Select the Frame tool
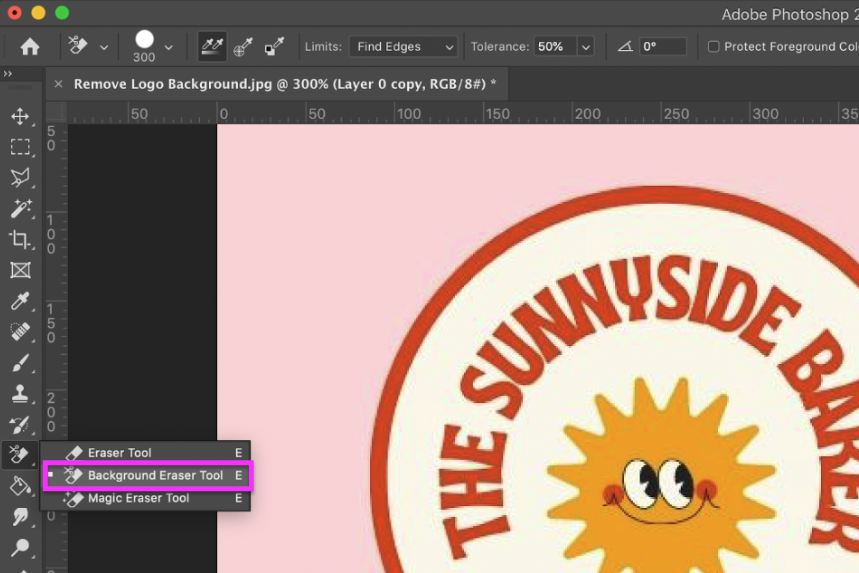This screenshot has height=573, width=859. (20, 270)
